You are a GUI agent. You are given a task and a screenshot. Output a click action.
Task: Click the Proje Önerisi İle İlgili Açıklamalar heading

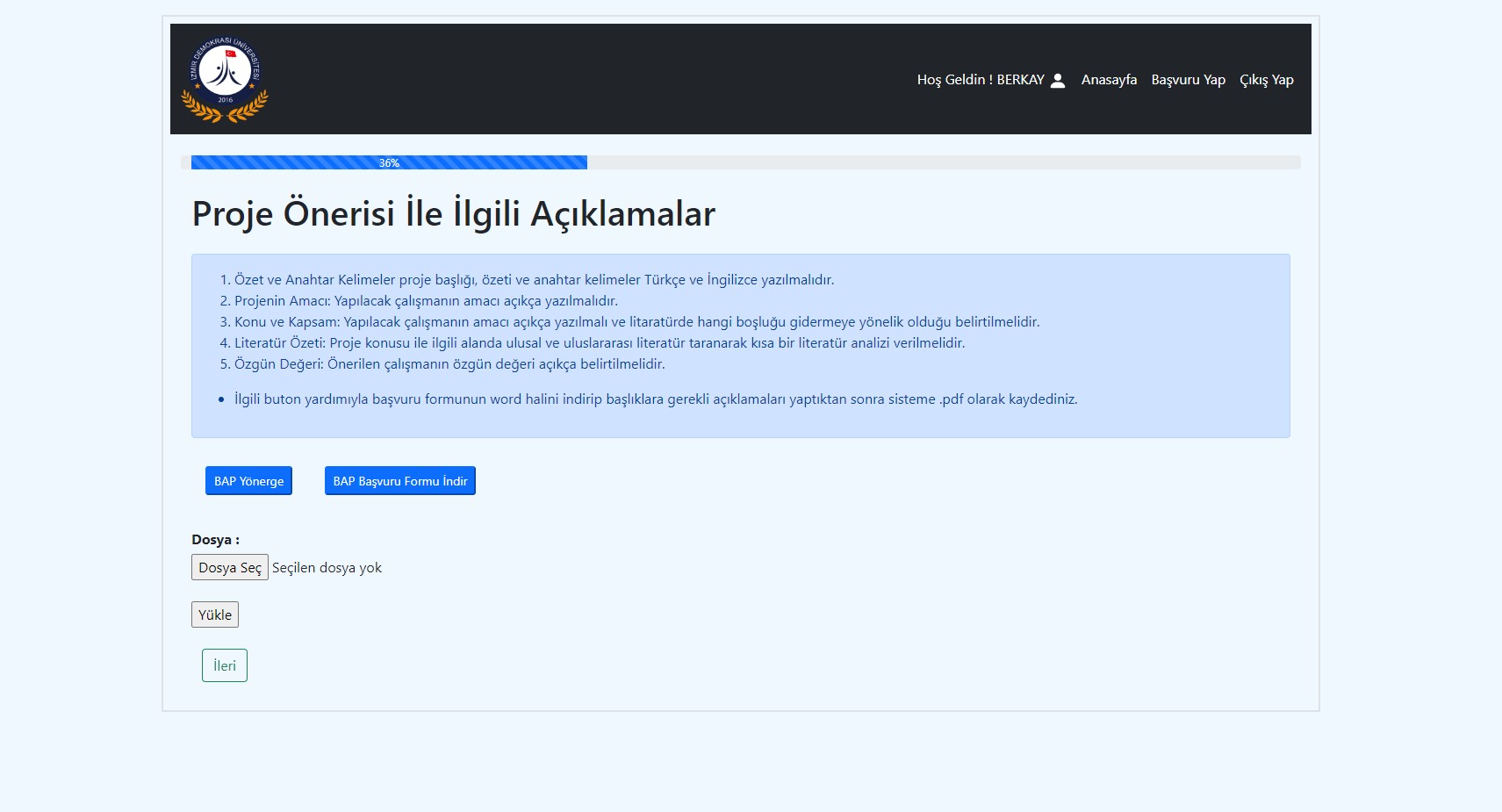pyautogui.click(x=453, y=212)
